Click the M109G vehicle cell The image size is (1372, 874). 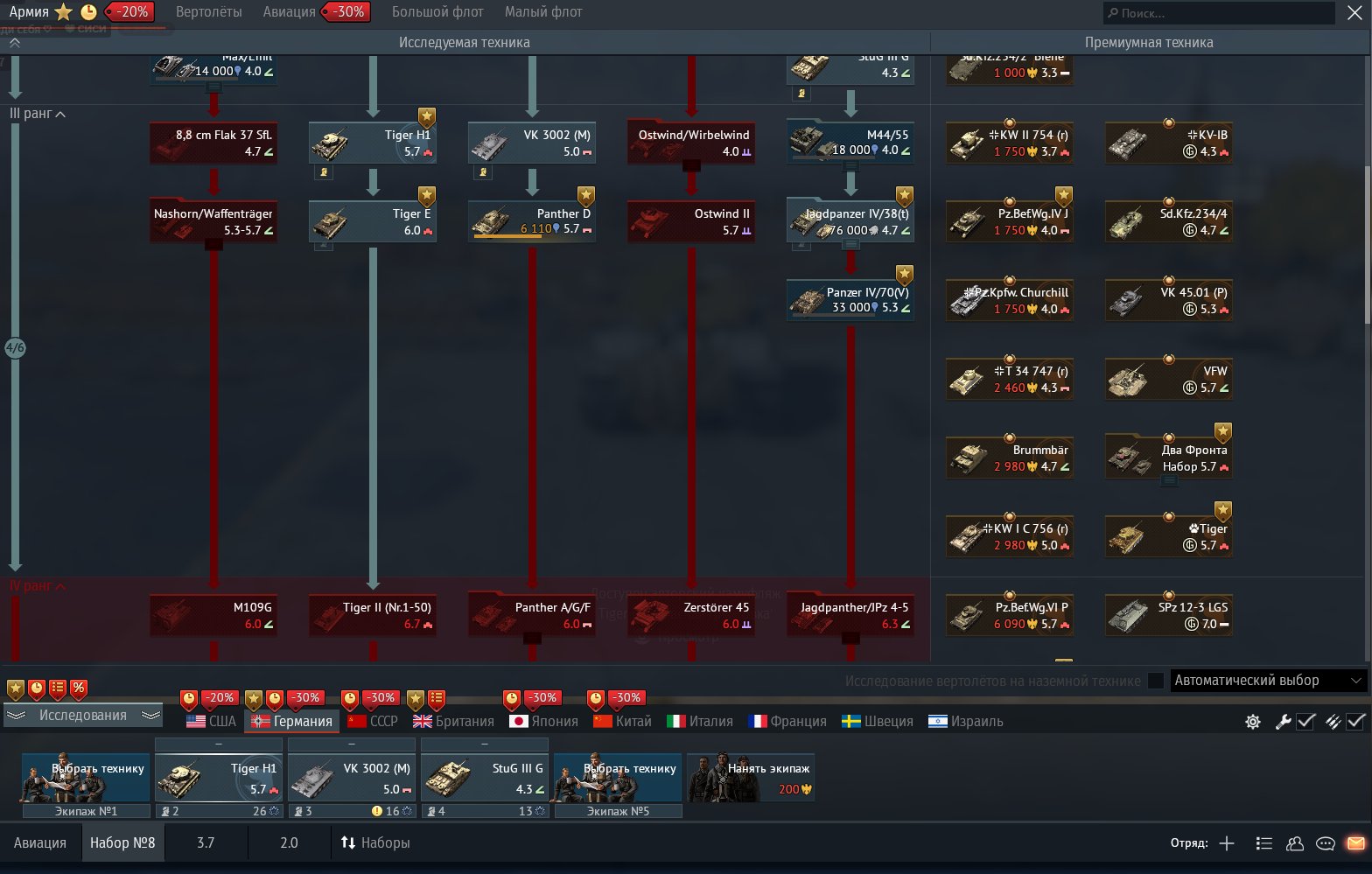213,616
